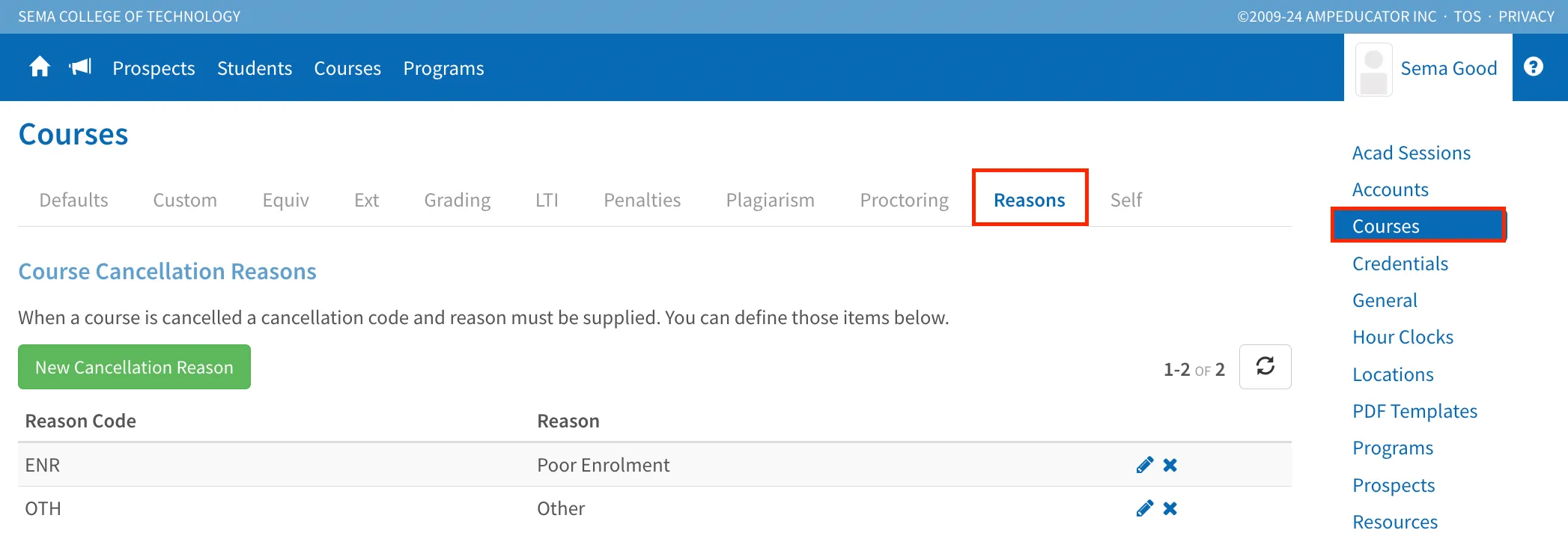Open Programs in the top navigation
This screenshot has height=539, width=1568.
443,68
